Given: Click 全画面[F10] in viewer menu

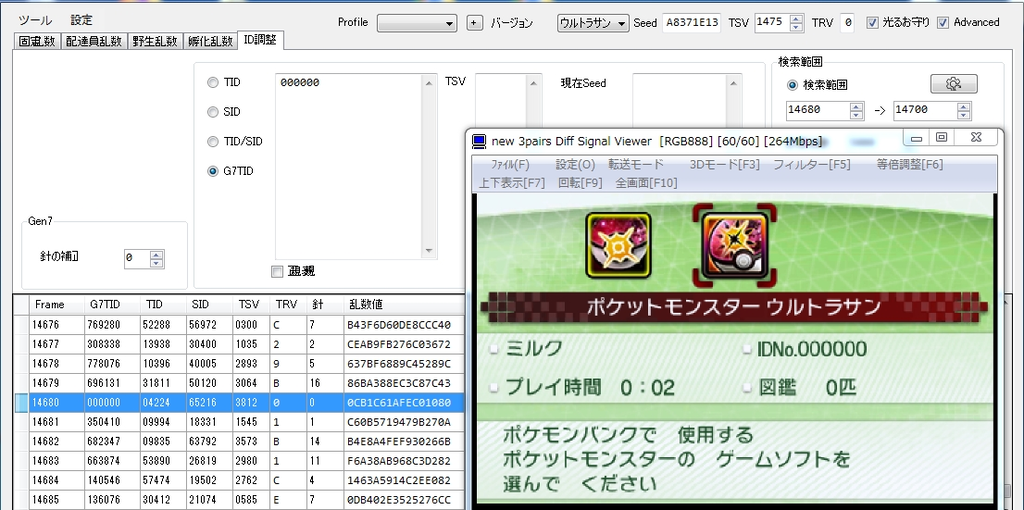Looking at the screenshot, I should (x=647, y=183).
